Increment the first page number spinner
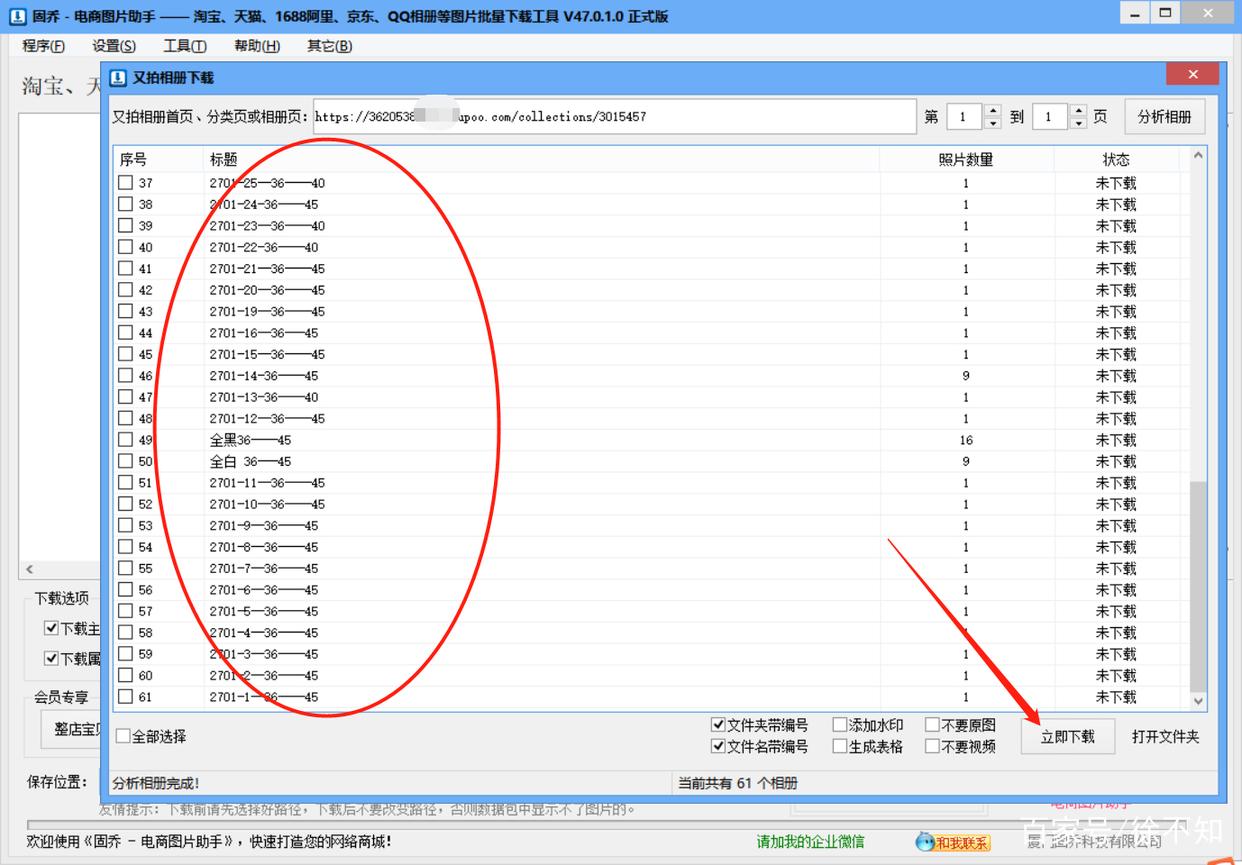Viewport: 1242px width, 865px height. tap(992, 110)
